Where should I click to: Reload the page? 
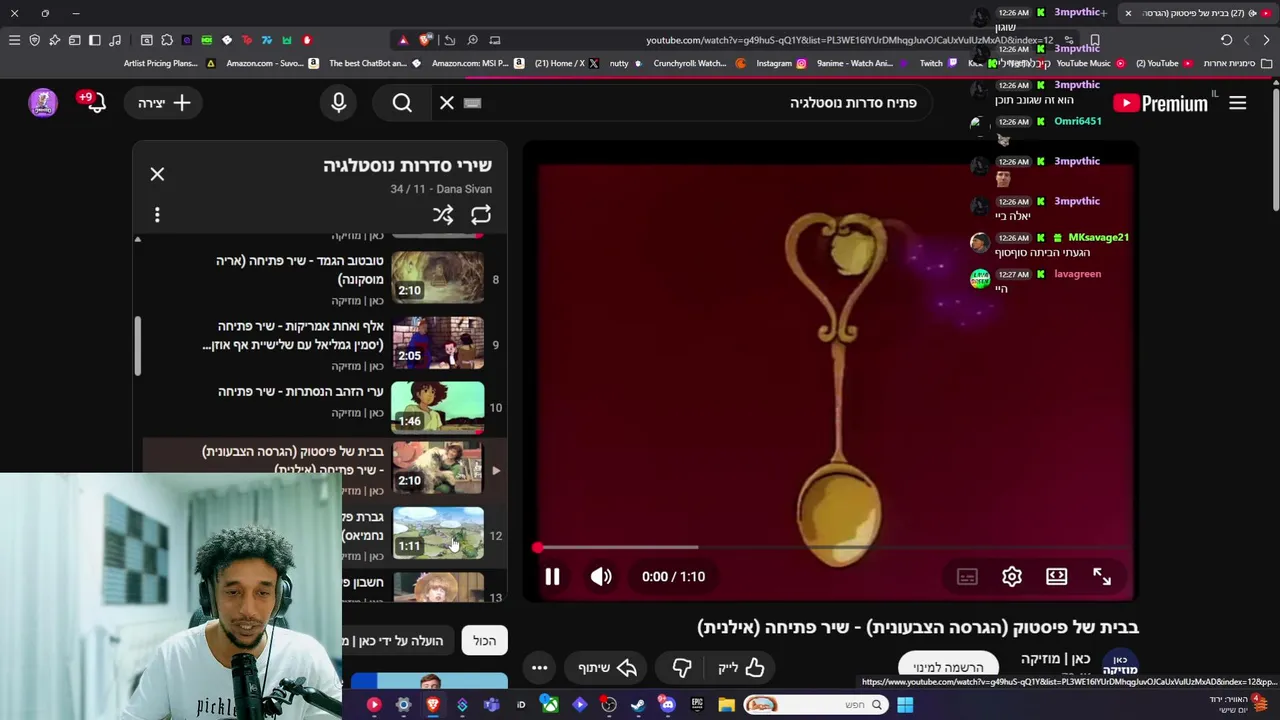point(1226,40)
